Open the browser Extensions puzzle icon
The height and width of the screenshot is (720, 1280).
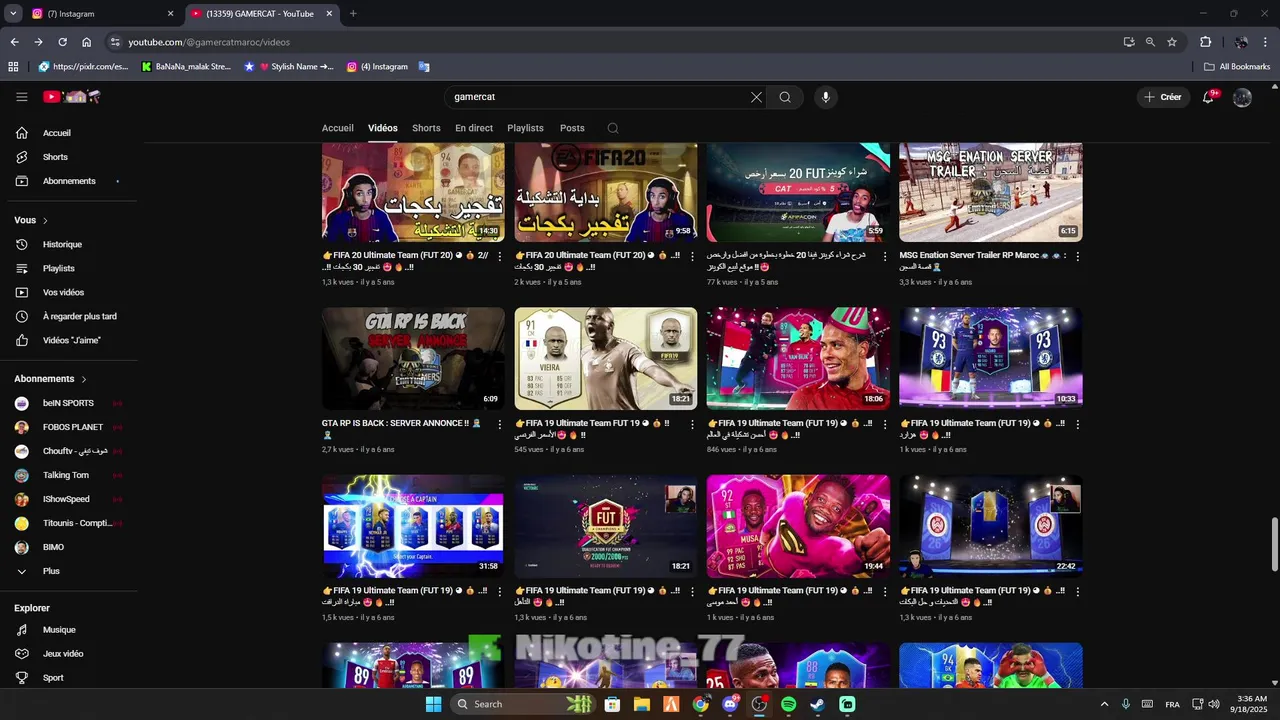point(1206,42)
